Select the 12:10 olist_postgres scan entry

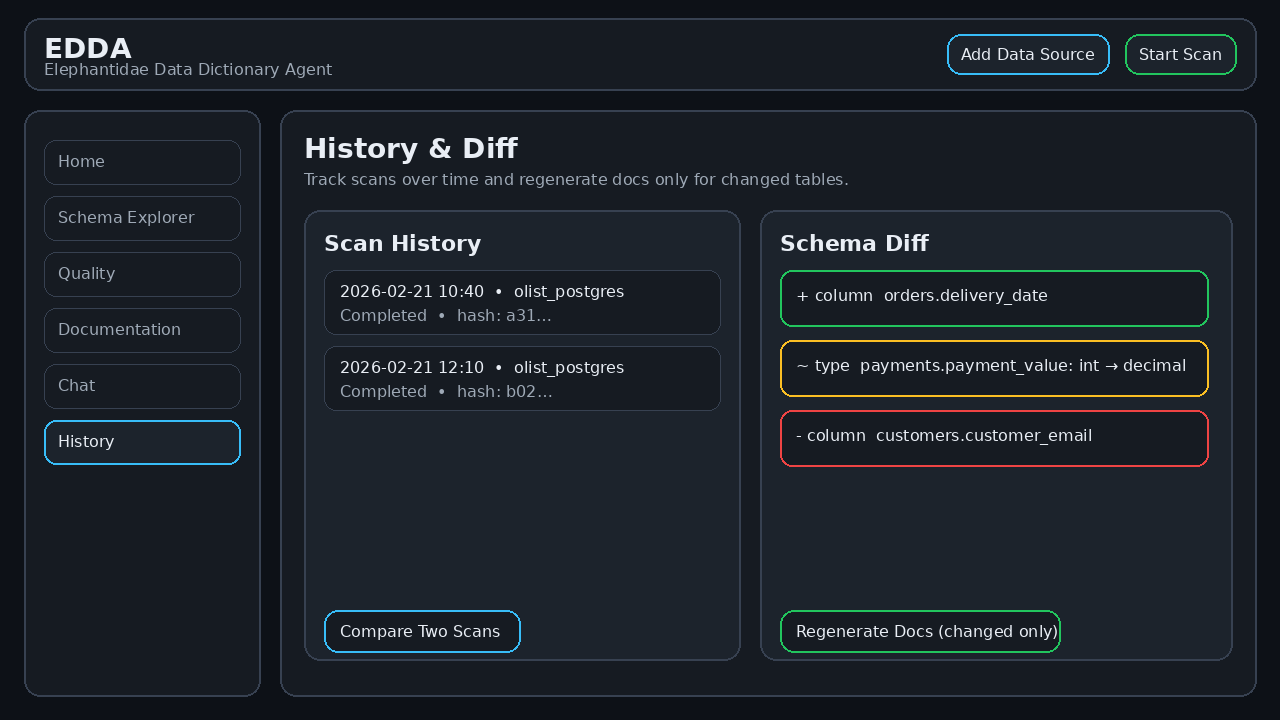click(522, 378)
